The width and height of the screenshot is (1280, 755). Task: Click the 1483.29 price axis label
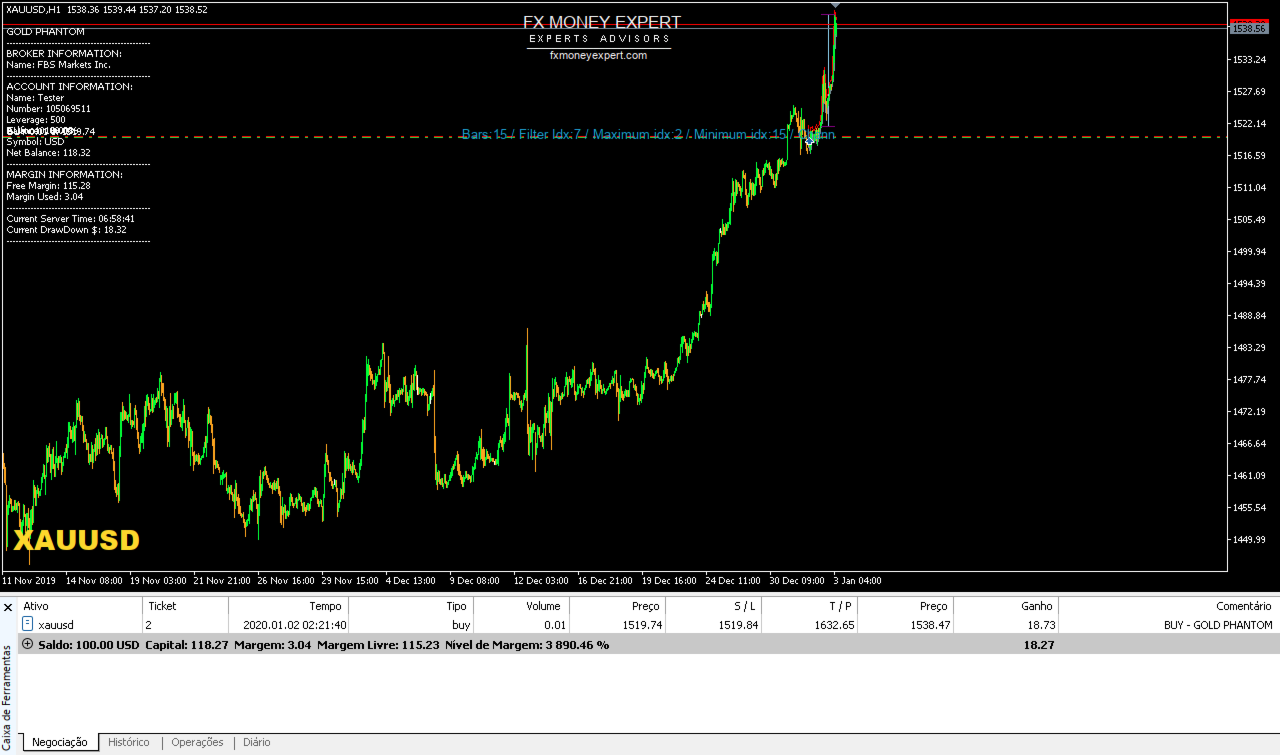[1249, 348]
